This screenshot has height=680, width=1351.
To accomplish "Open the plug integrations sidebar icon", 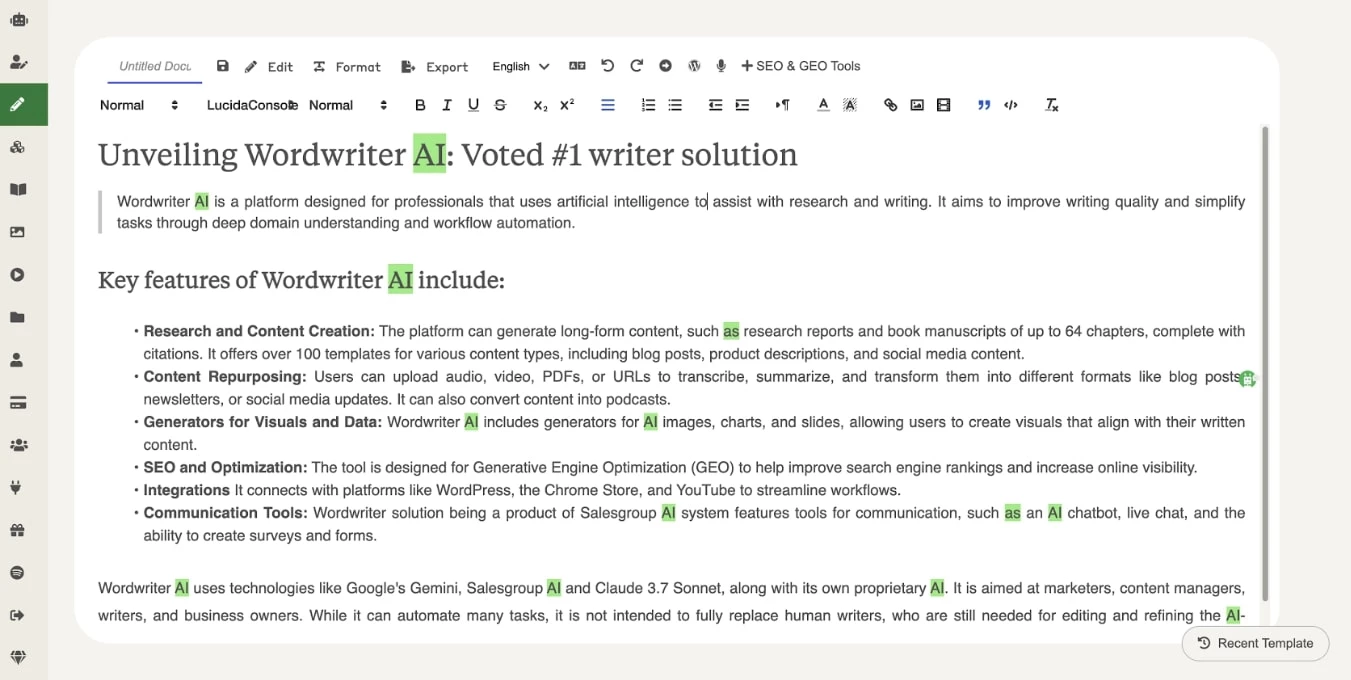I will click(18, 488).
